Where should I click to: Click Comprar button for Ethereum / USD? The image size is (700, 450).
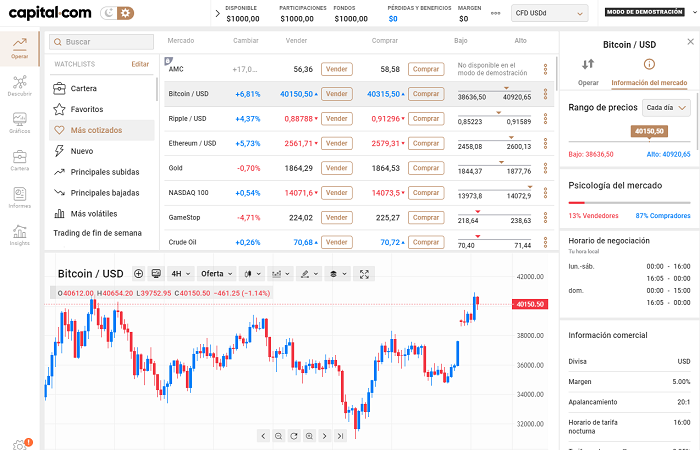pos(426,143)
